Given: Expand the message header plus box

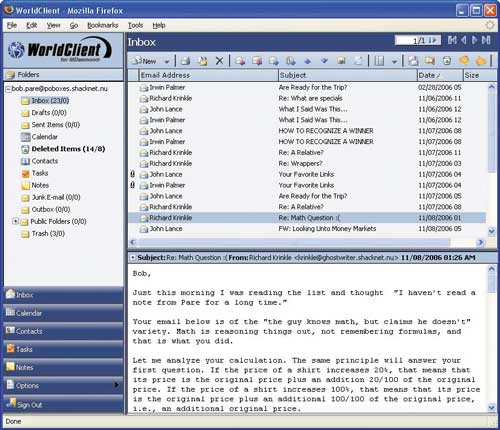Looking at the screenshot, I should click(133, 257).
